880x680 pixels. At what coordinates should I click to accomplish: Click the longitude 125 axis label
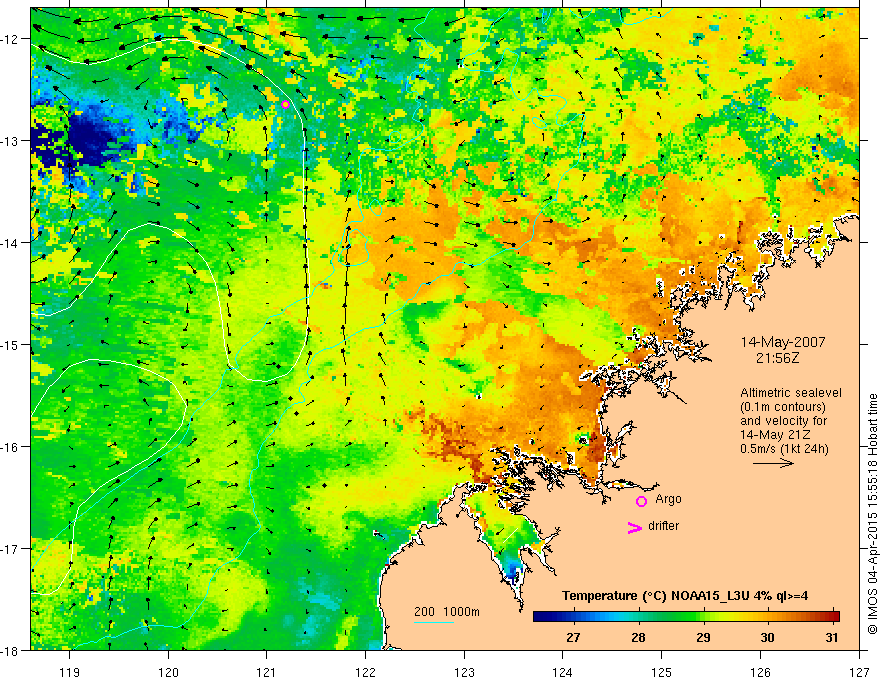(662, 672)
